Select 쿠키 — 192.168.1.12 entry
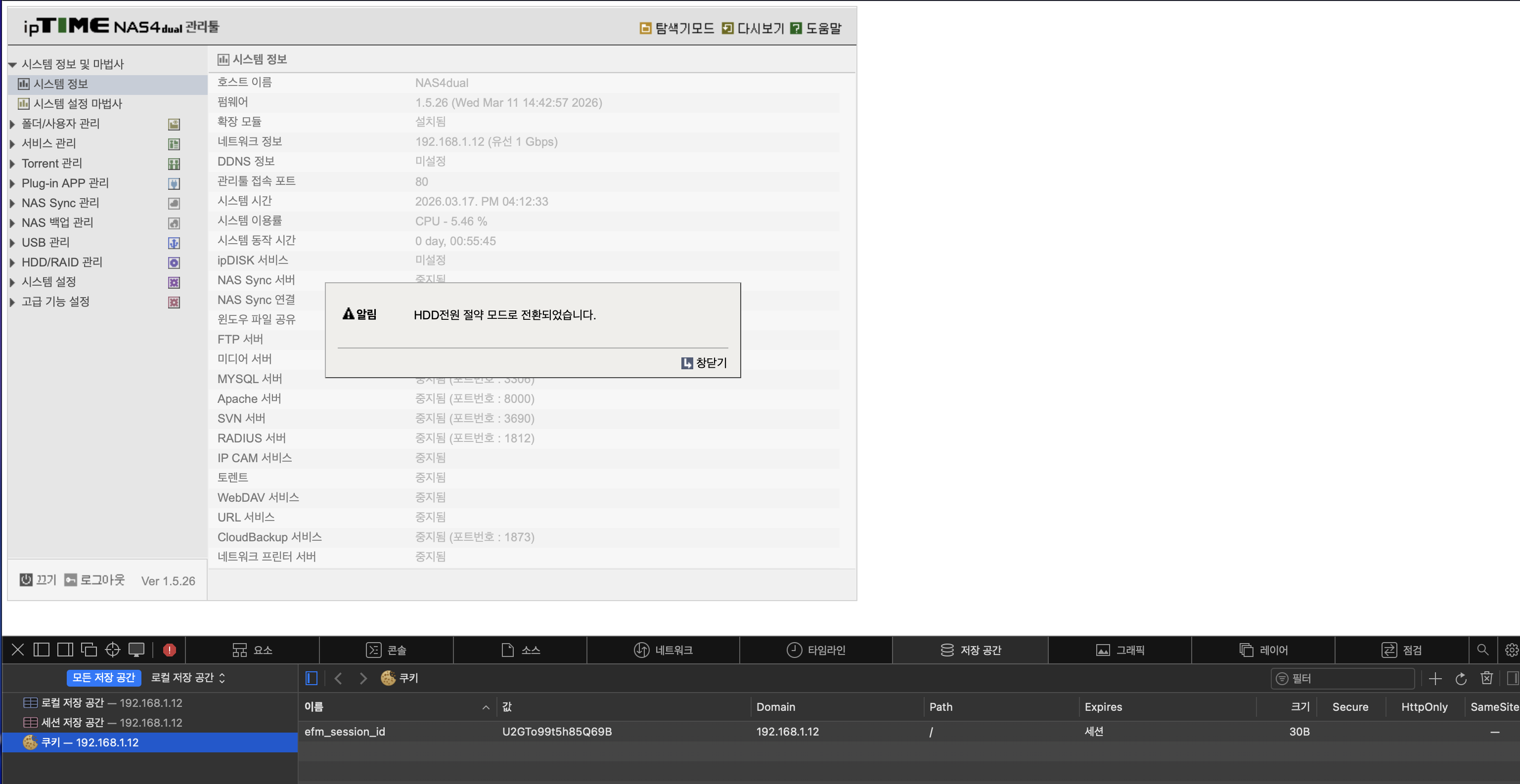Image resolution: width=1520 pixels, height=784 pixels. coord(149,742)
